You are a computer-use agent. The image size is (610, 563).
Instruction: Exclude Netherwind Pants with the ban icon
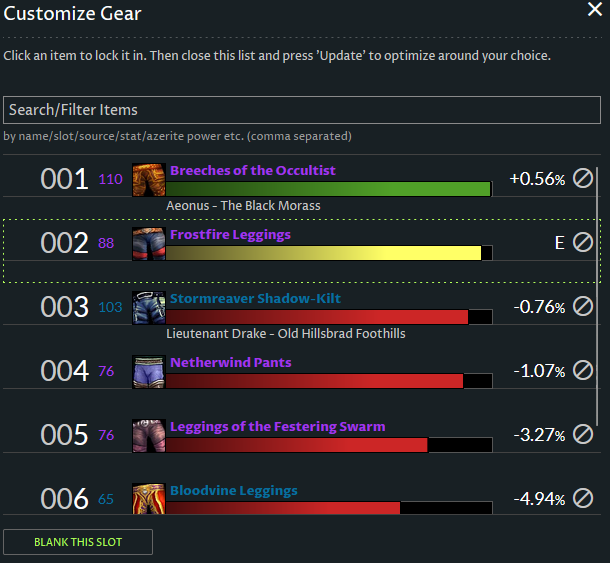tap(582, 371)
